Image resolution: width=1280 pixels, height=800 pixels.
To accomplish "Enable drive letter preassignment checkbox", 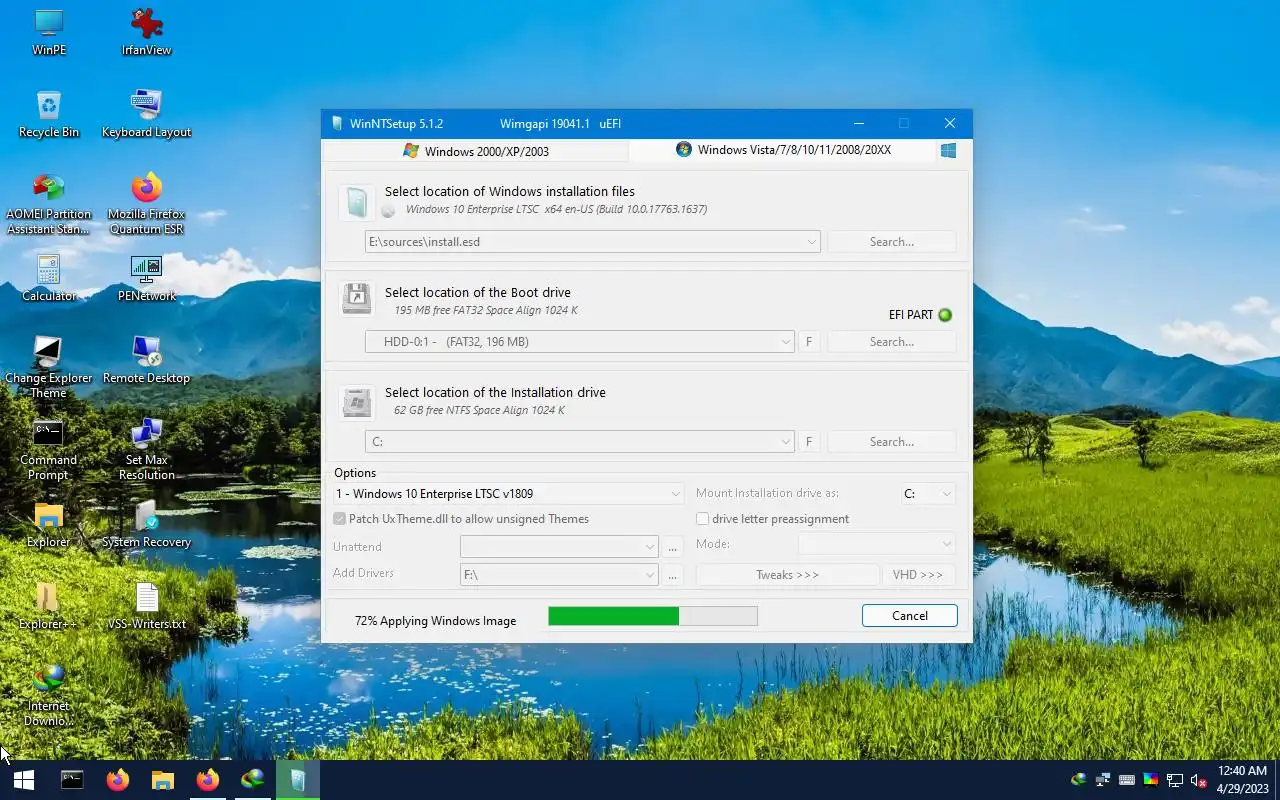I will coord(703,519).
